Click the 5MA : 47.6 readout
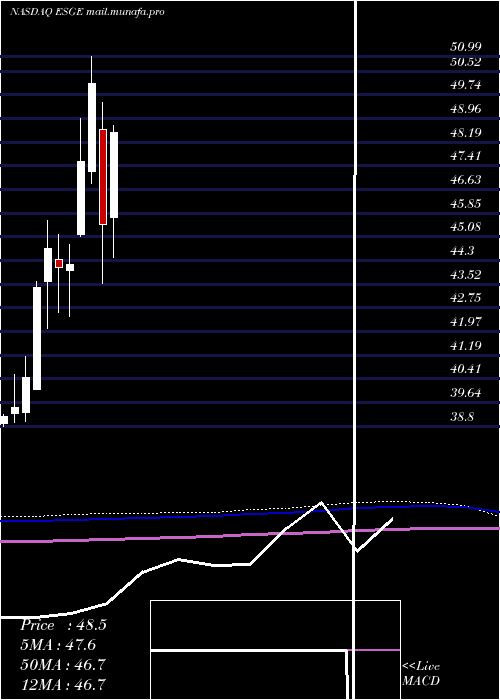Viewport: 500px width, 700px height. pyautogui.click(x=58, y=645)
